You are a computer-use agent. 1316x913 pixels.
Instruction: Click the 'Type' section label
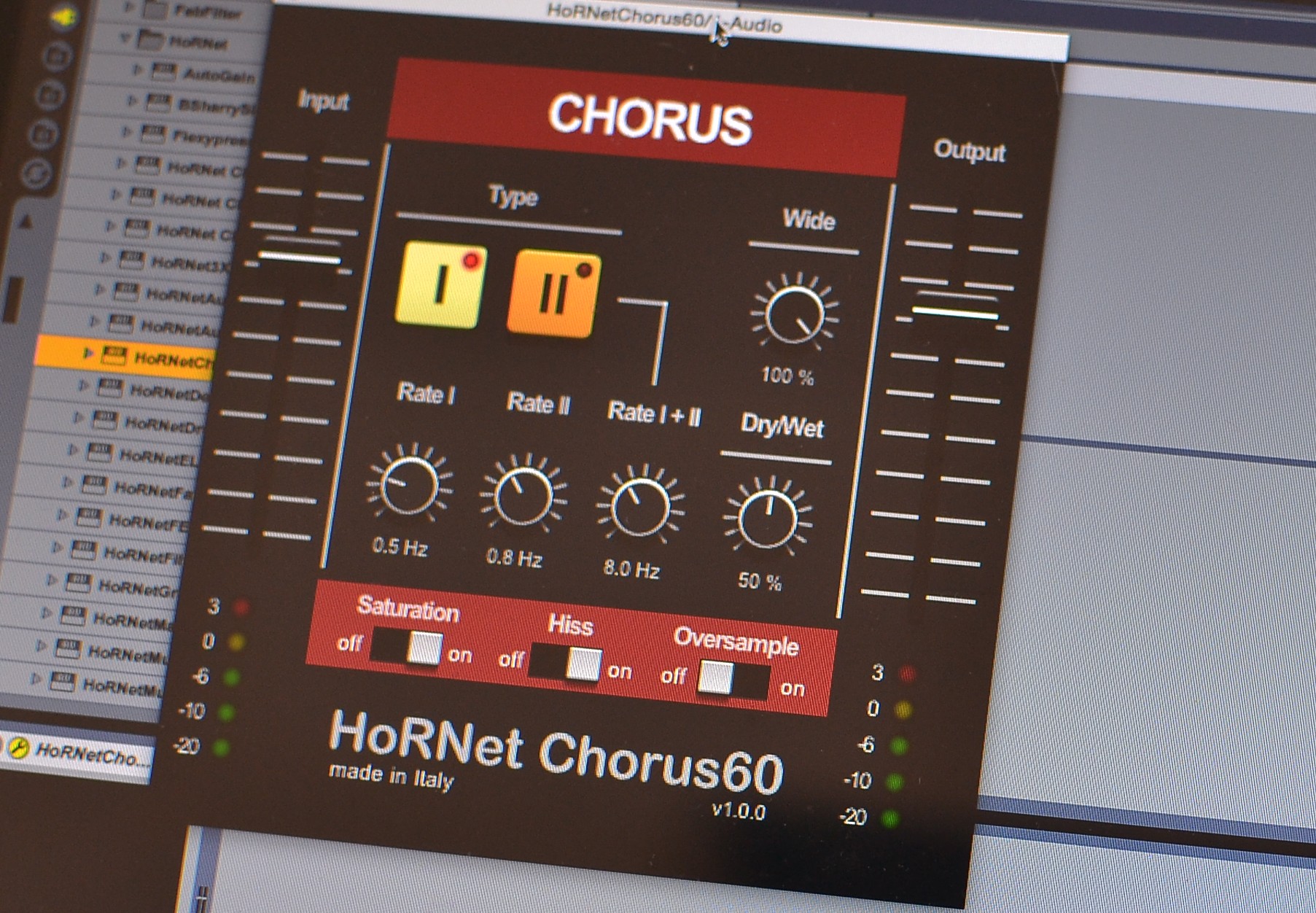click(x=513, y=197)
